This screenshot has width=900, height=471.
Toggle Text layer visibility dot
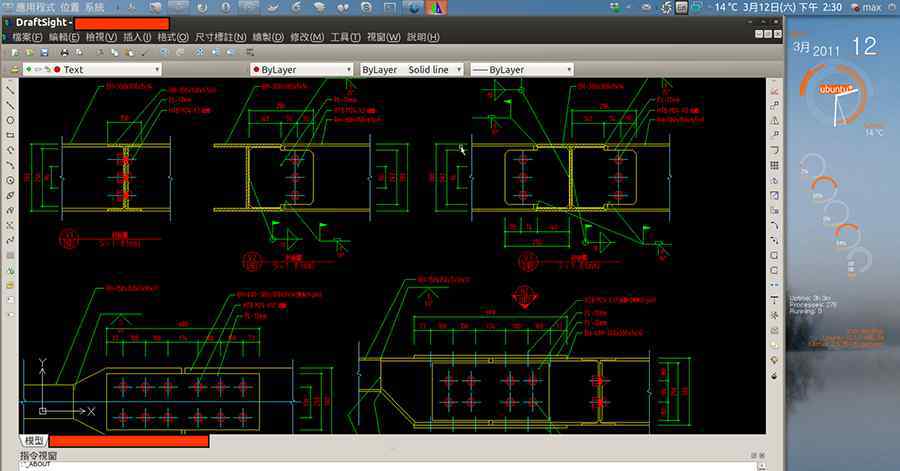(x=29, y=69)
